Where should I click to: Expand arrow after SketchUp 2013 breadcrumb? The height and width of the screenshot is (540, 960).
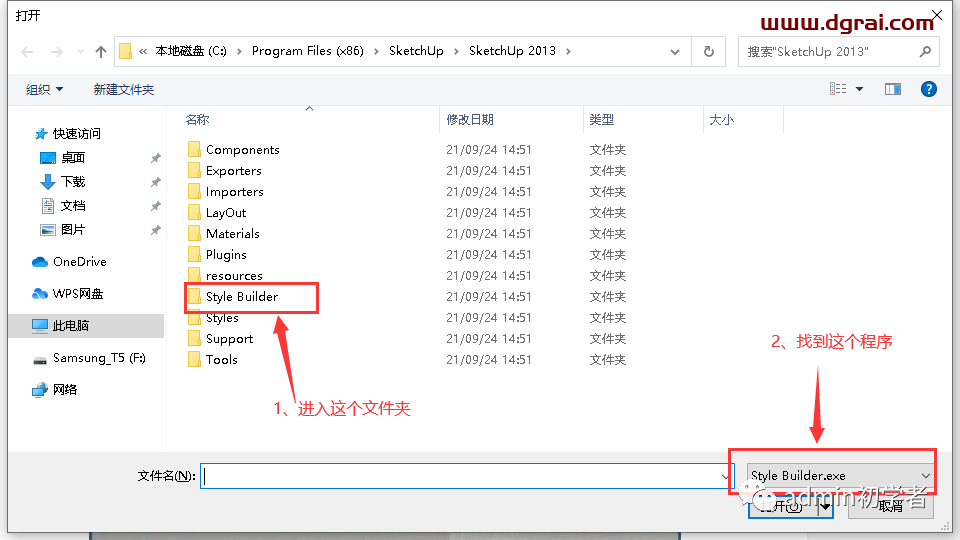point(568,51)
